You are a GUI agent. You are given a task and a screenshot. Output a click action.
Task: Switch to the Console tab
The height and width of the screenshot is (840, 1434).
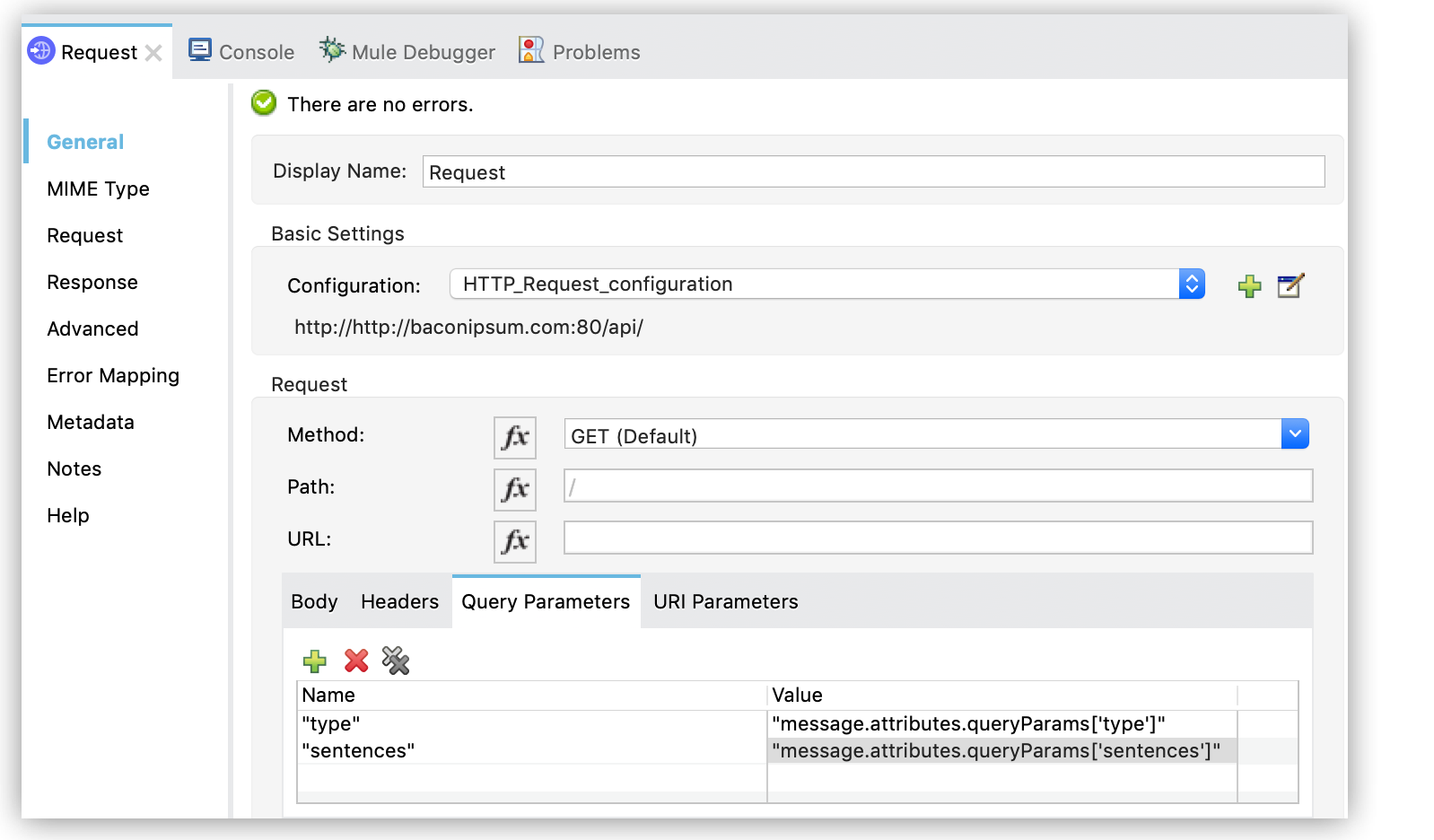point(241,52)
